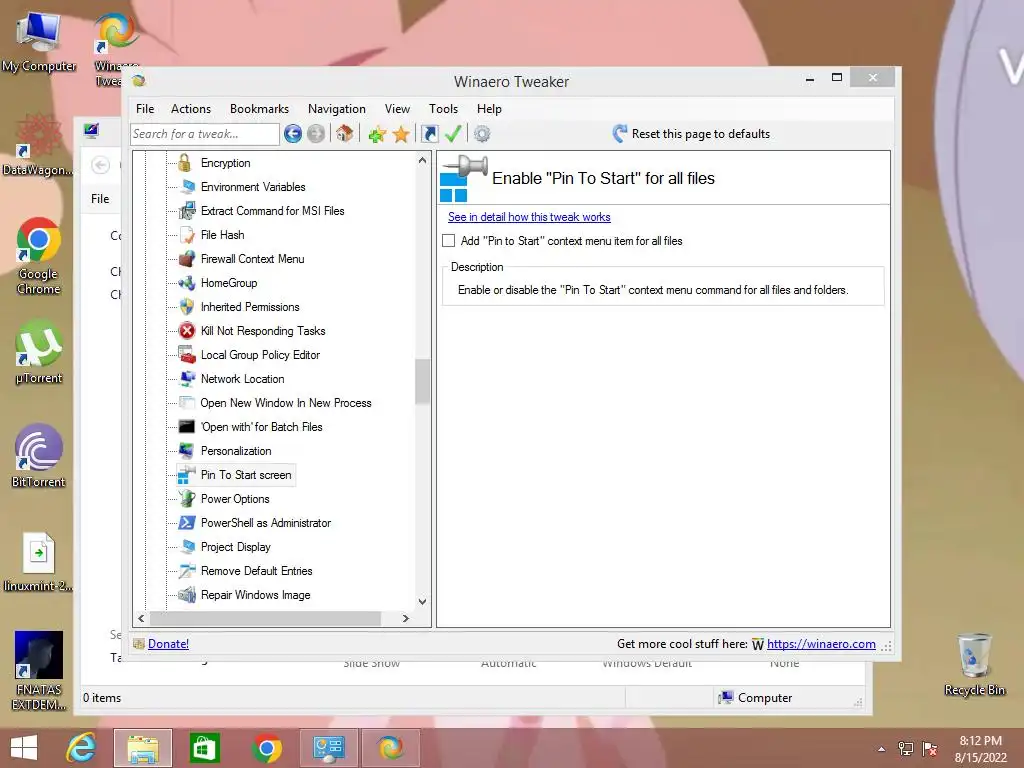This screenshot has height=768, width=1024.
Task: Click the File Hash icon
Action: click(187, 234)
